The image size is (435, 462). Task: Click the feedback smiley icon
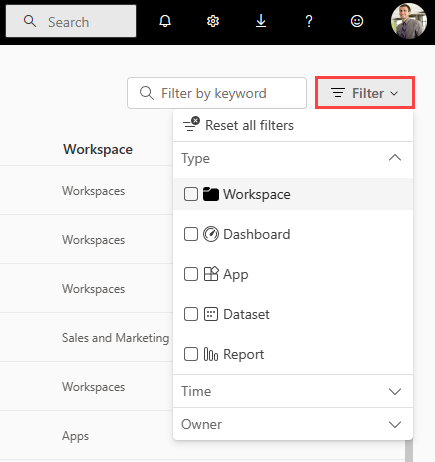pyautogui.click(x=357, y=21)
